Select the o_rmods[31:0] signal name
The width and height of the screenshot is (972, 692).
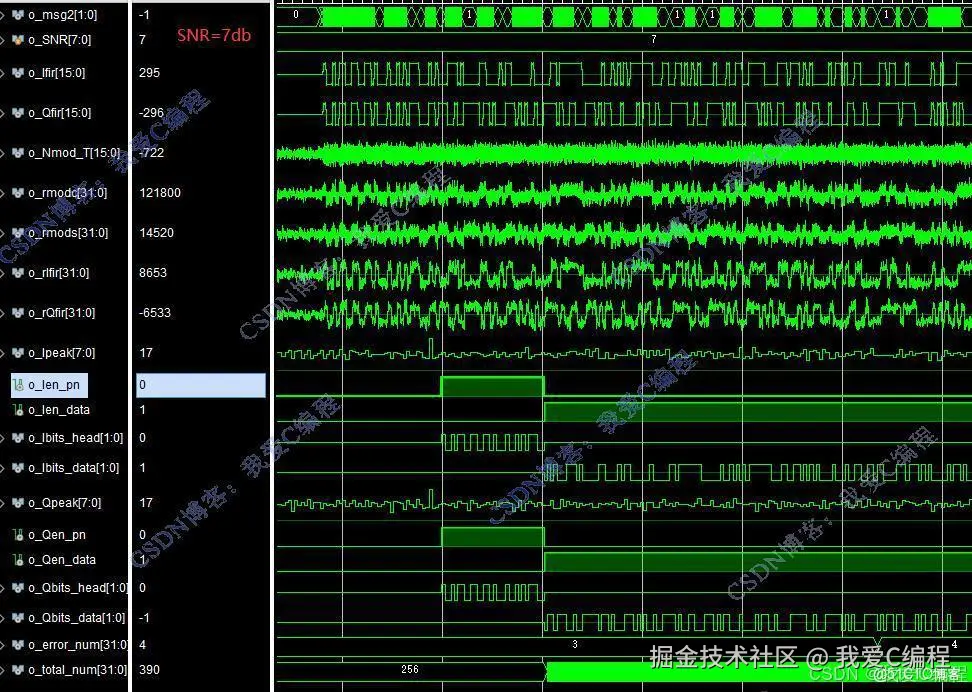click(x=68, y=233)
